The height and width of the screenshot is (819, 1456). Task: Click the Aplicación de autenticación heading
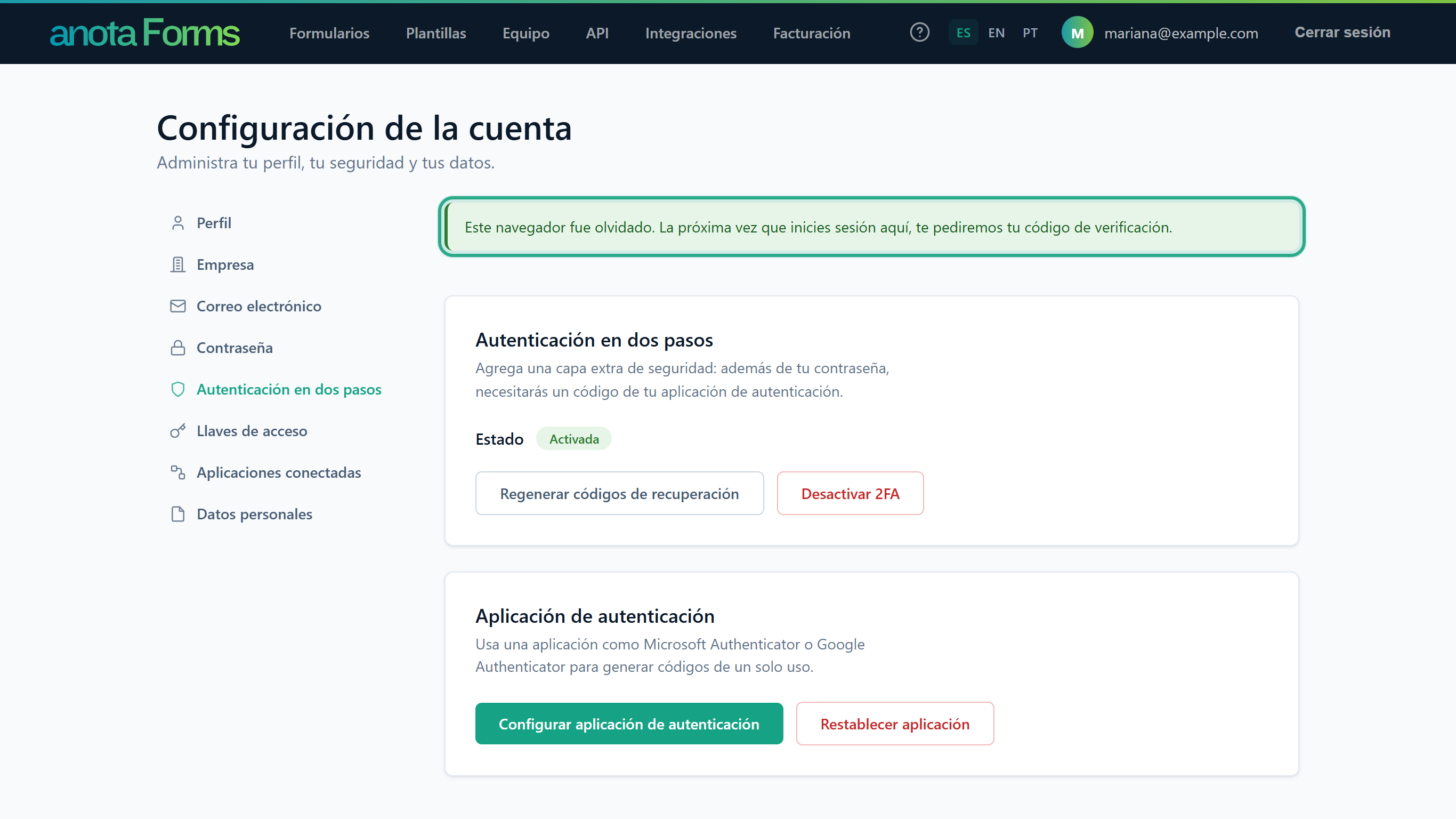(x=595, y=615)
